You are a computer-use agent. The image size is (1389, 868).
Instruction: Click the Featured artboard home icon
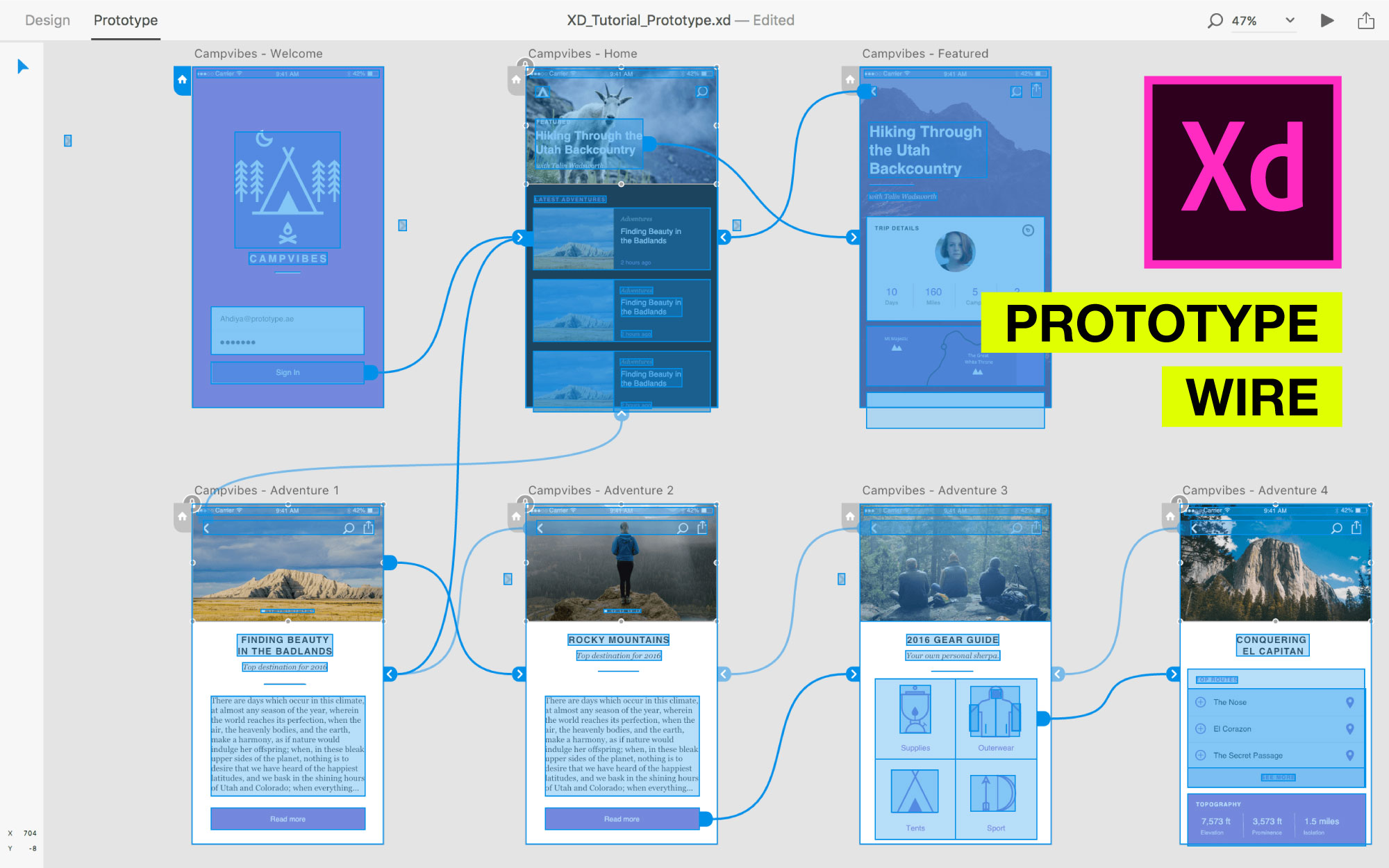[x=850, y=80]
